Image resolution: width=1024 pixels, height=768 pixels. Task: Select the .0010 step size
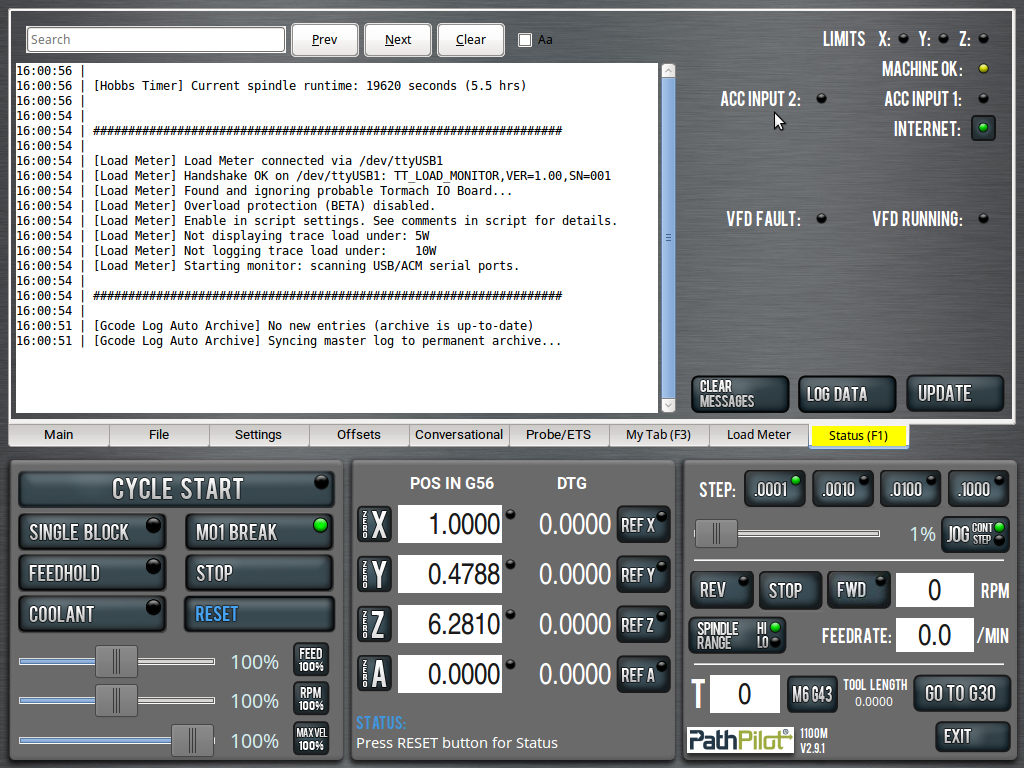(x=842, y=489)
